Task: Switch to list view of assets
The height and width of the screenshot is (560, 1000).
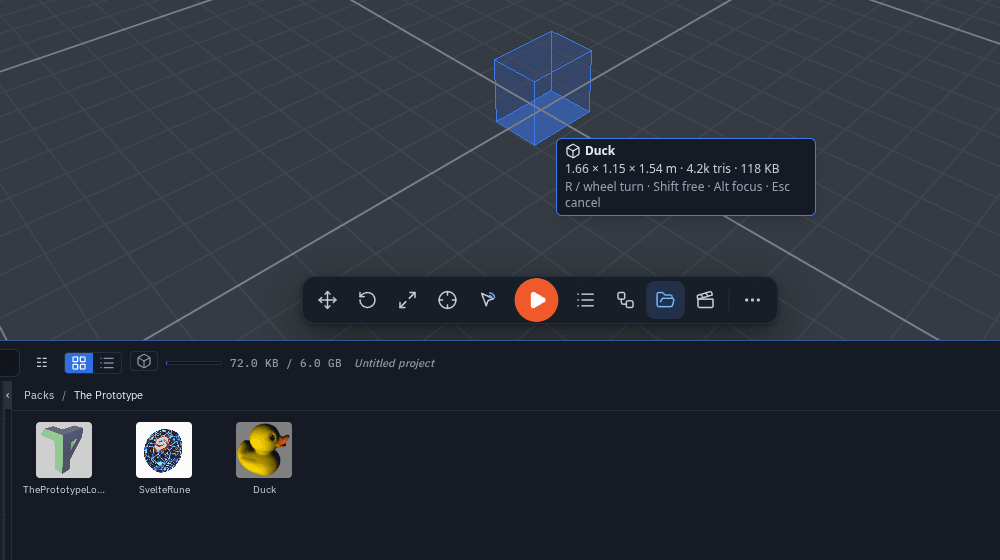Action: (x=107, y=363)
